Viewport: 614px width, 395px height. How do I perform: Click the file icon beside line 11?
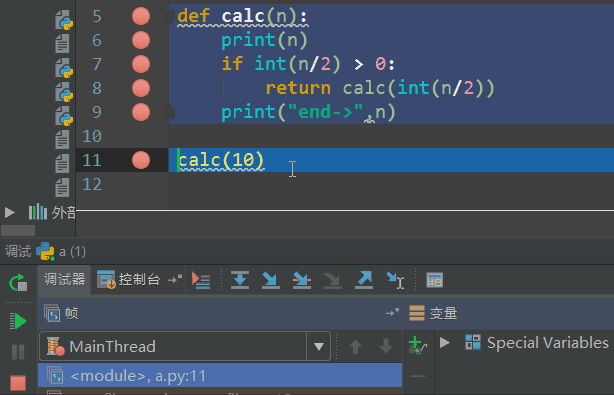62,163
